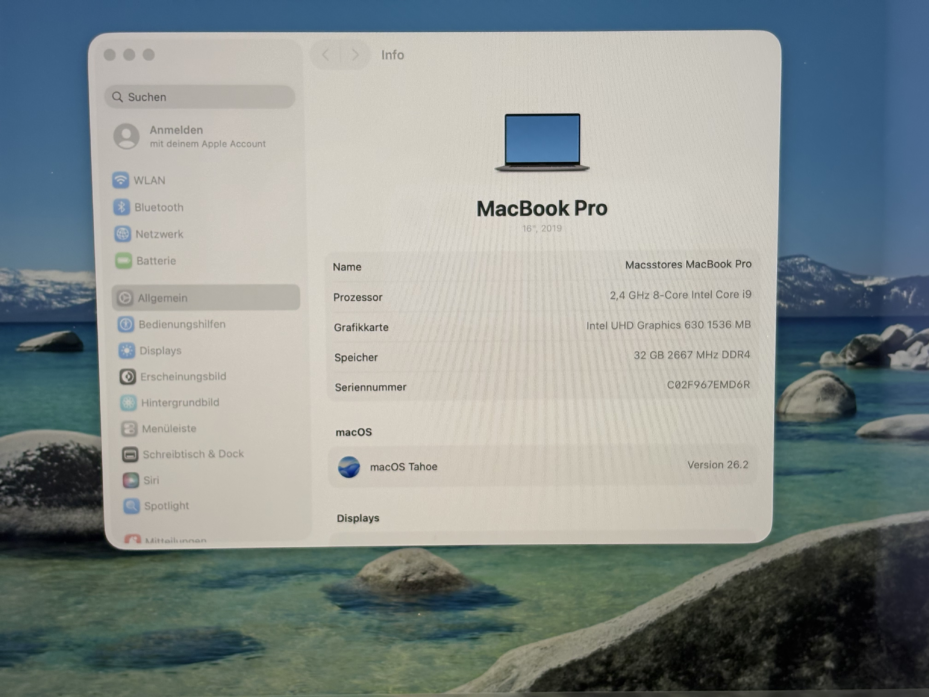The image size is (929, 697).
Task: Click the Bluetooth sidebar icon
Action: (121, 207)
